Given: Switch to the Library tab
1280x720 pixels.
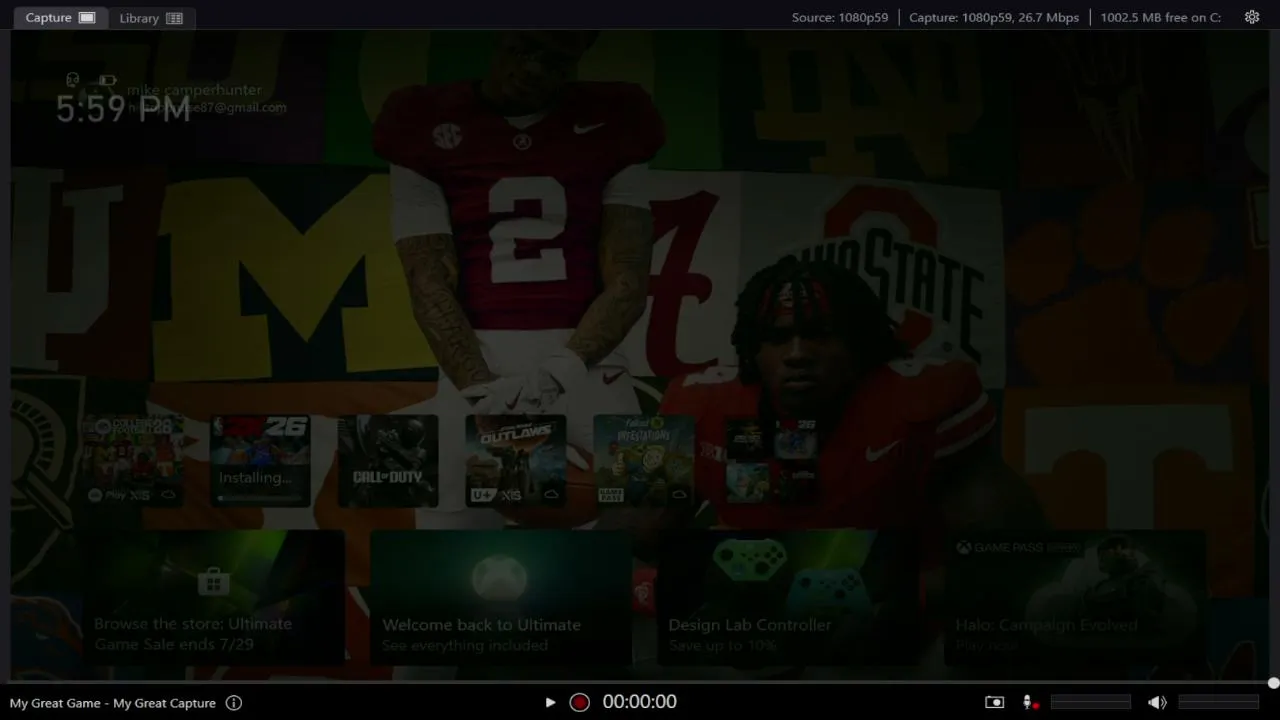Looking at the screenshot, I should (150, 18).
